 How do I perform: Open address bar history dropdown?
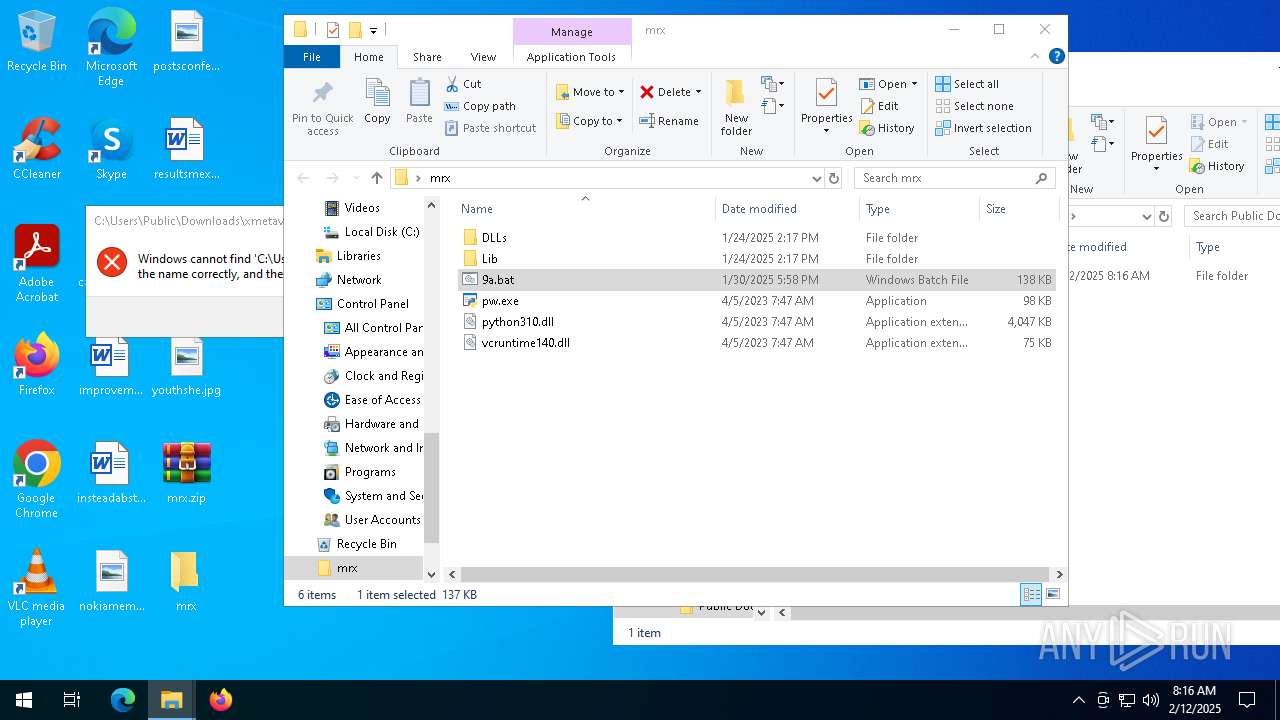pos(817,178)
